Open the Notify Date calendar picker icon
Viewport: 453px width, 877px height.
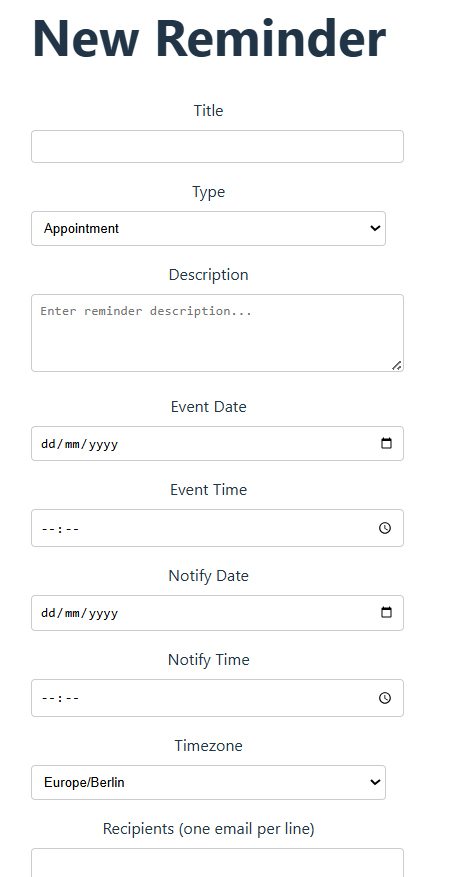pyautogui.click(x=386, y=612)
